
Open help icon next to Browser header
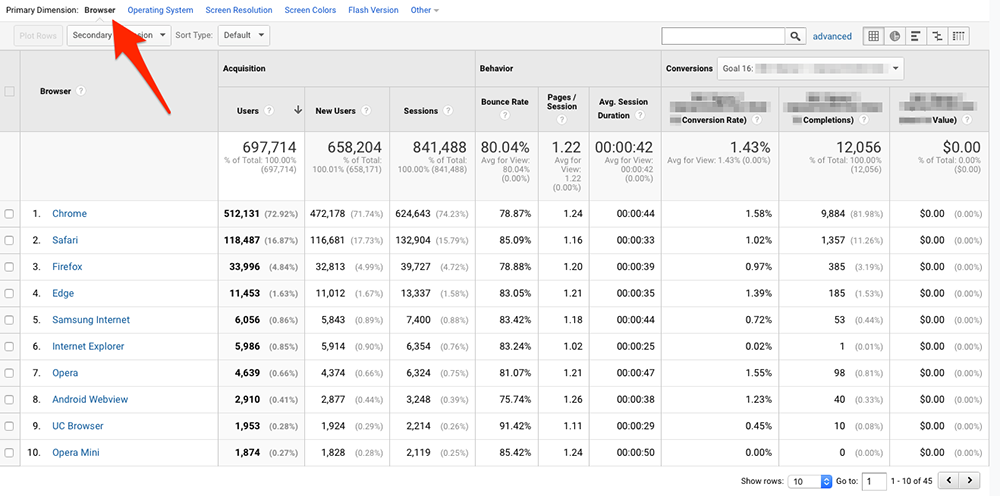(80, 91)
